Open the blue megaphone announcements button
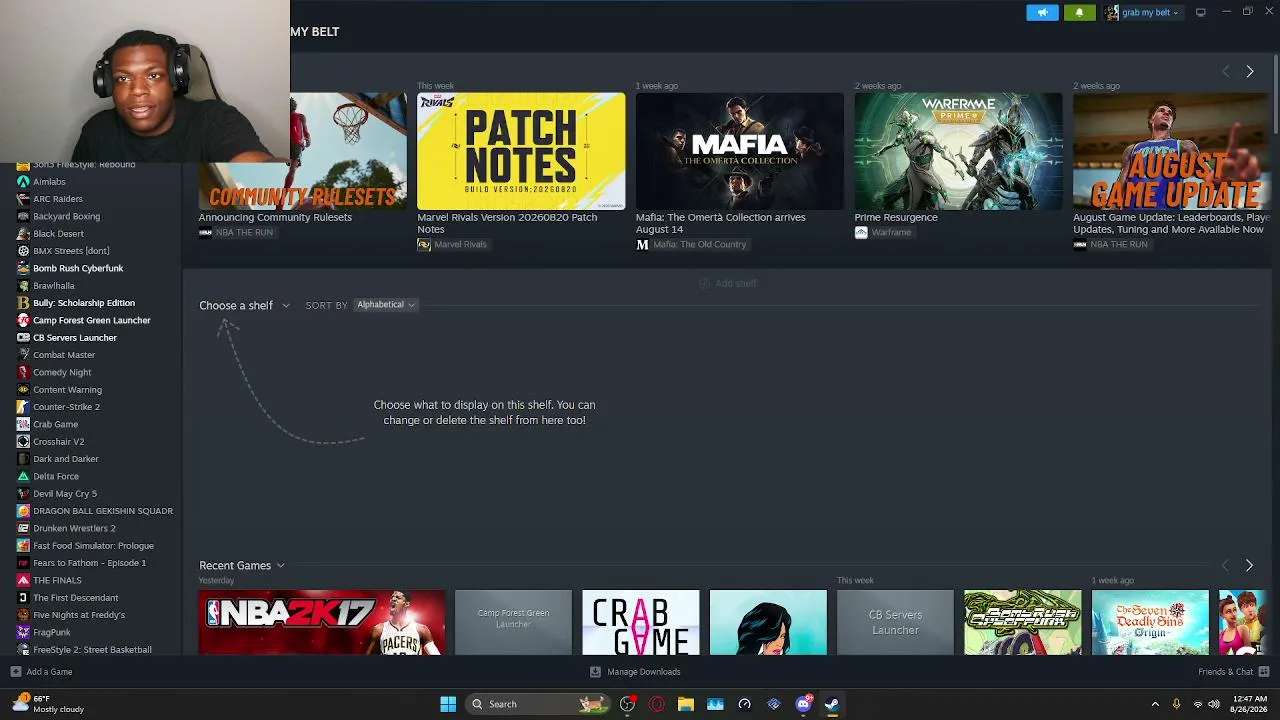Viewport: 1280px width, 720px height. click(1042, 12)
